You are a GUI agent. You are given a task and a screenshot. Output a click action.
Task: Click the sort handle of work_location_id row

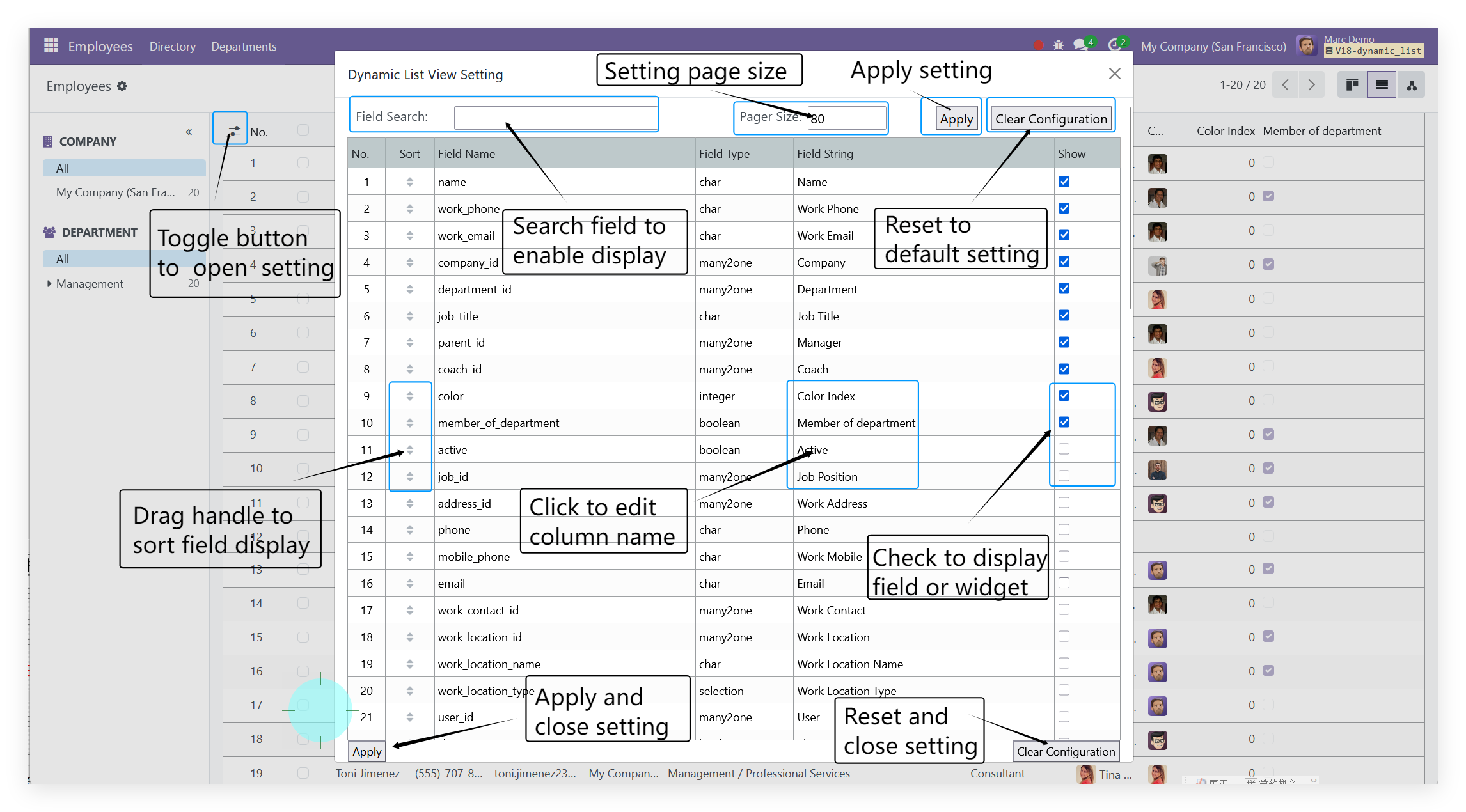[x=409, y=637]
